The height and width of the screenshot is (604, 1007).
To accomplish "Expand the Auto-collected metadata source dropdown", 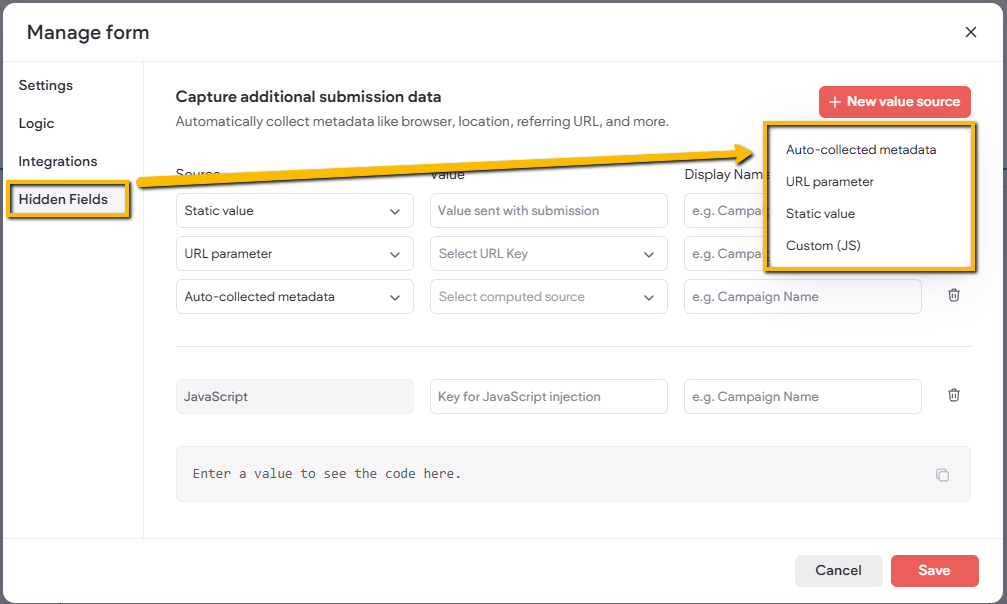I will point(295,297).
